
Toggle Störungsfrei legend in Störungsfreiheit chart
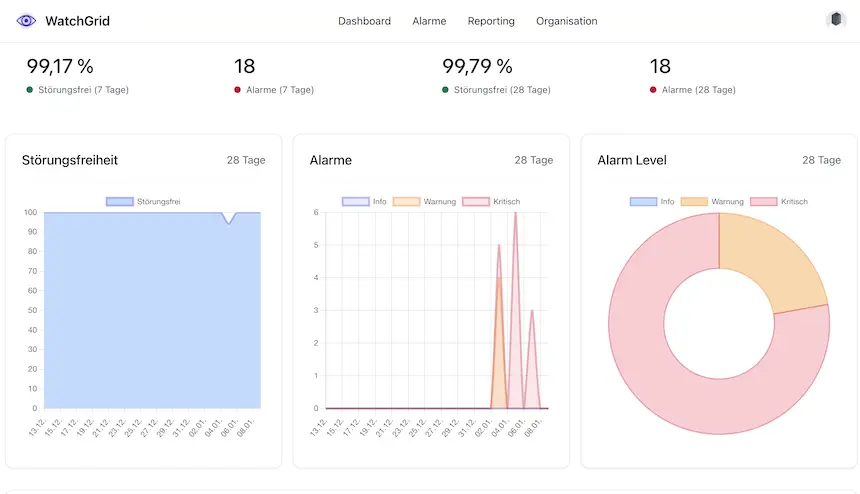143,202
